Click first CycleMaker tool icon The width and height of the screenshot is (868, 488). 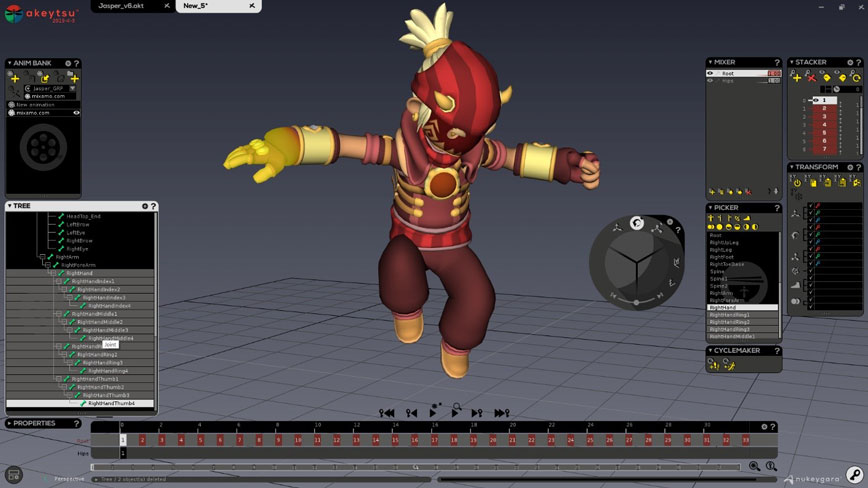pyautogui.click(x=714, y=365)
